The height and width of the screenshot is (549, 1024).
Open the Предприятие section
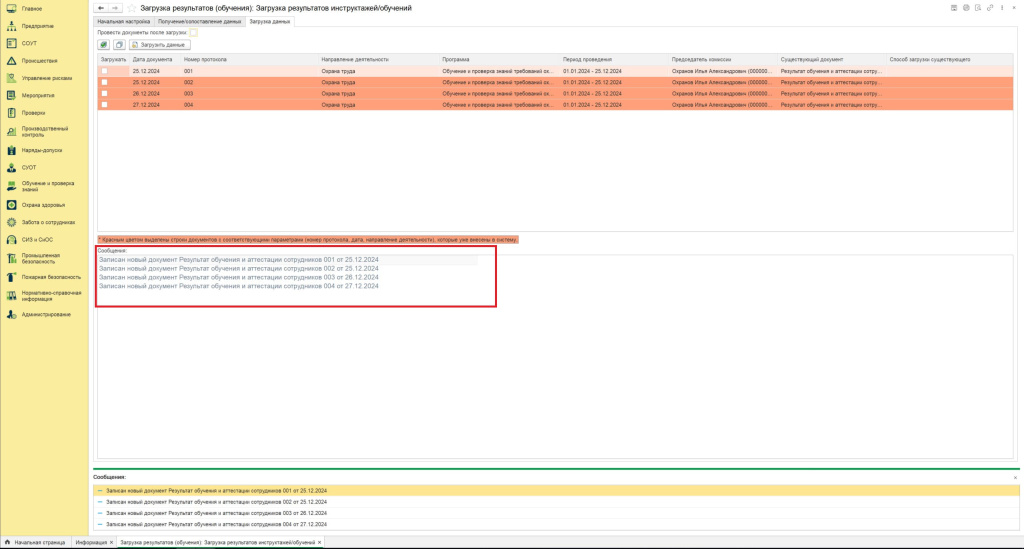tap(37, 26)
